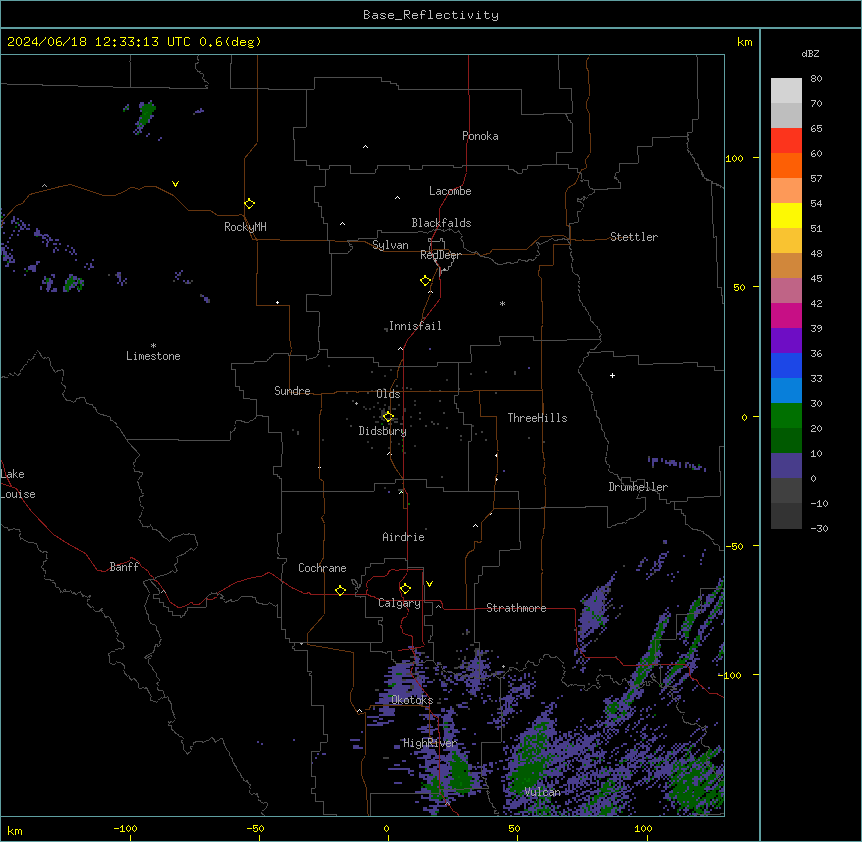The width and height of the screenshot is (862, 842).
Task: Click the Innisfail map label
Action: point(415,326)
